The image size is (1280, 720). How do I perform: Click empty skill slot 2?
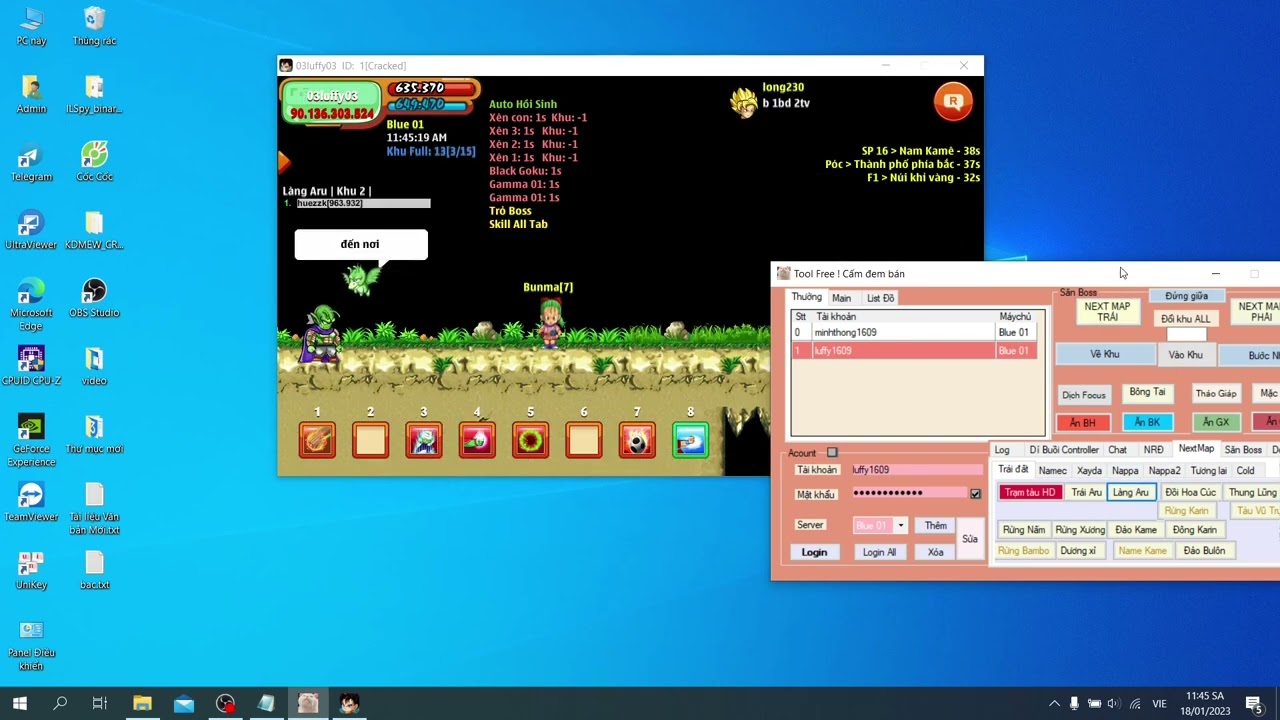click(x=370, y=440)
